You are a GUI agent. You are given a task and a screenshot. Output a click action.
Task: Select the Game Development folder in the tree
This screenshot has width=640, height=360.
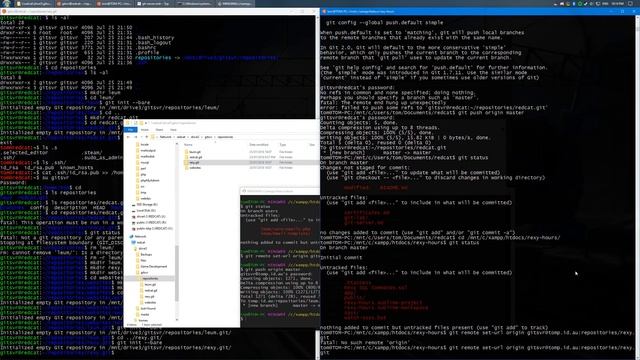tap(153, 267)
